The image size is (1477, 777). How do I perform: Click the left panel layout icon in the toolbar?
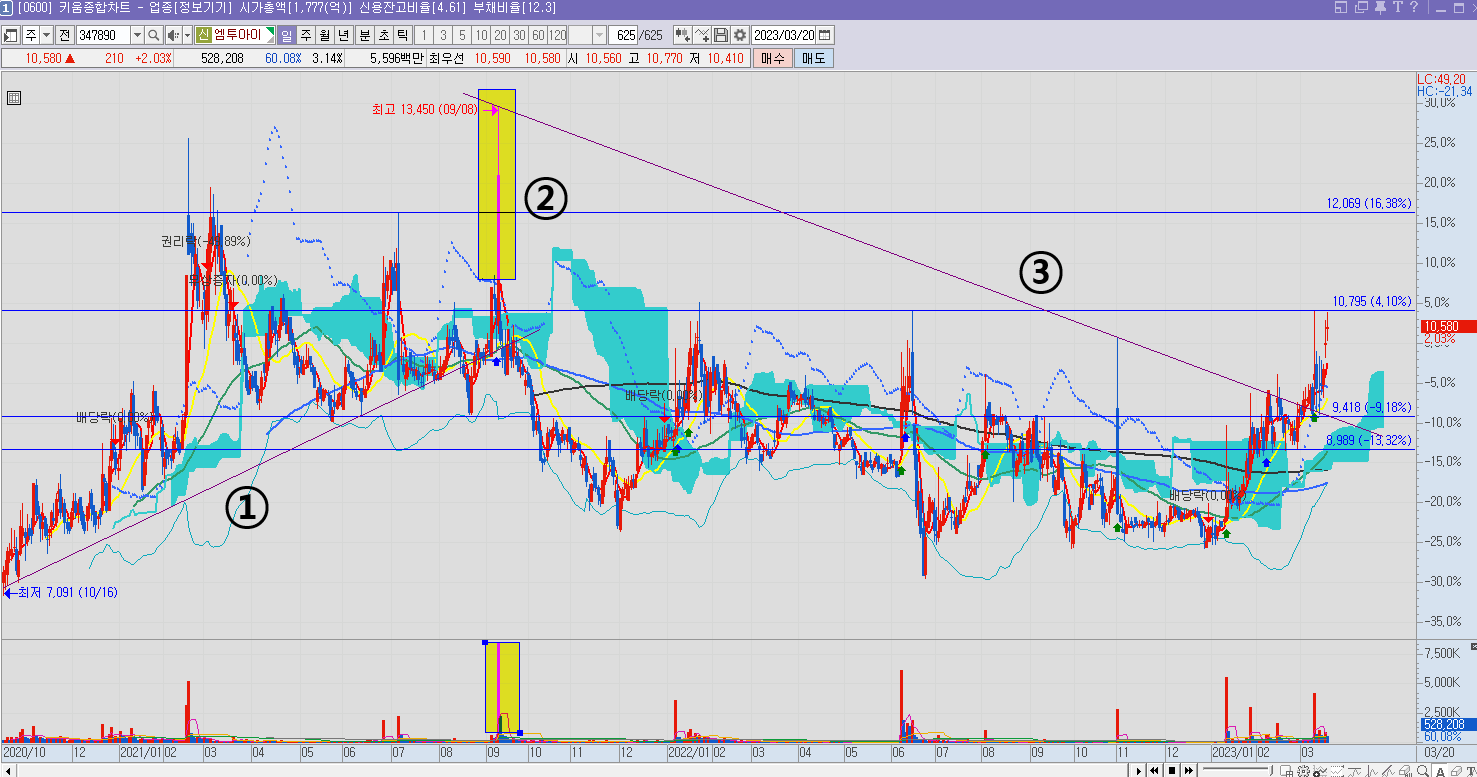10,35
